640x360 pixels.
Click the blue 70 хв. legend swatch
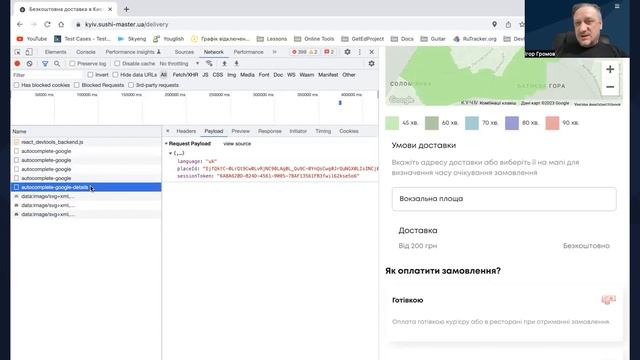[x=472, y=123]
